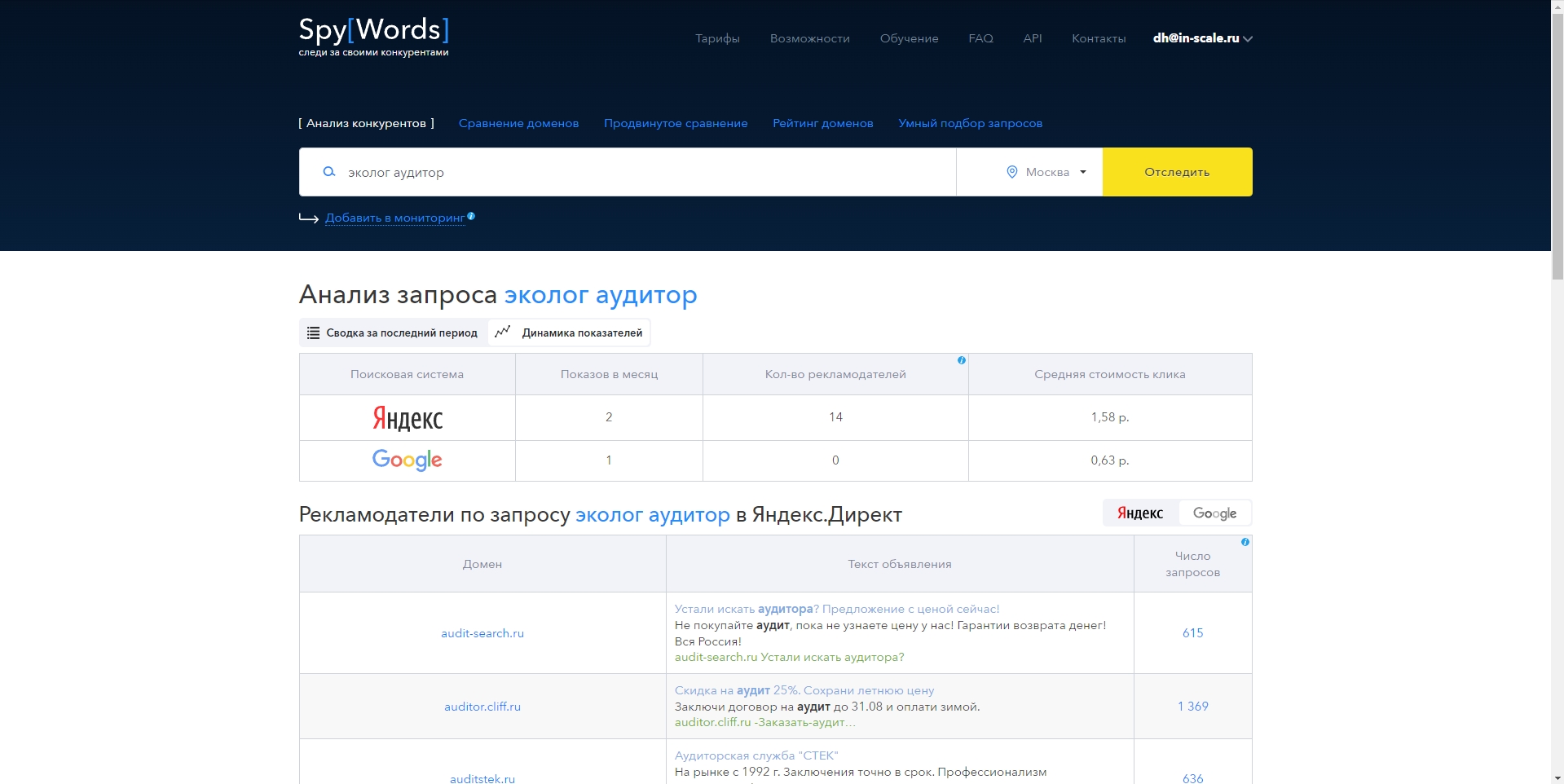Open FAQ in the top navigation
1564x784 pixels.
[980, 38]
